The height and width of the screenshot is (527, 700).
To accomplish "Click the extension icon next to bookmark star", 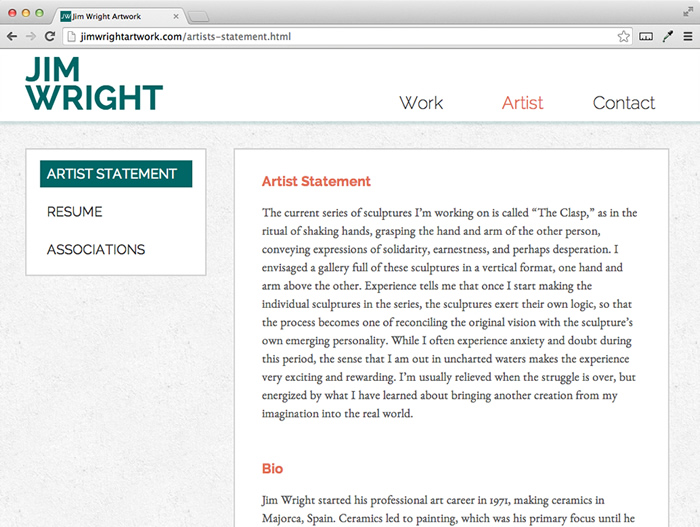I will [x=645, y=36].
